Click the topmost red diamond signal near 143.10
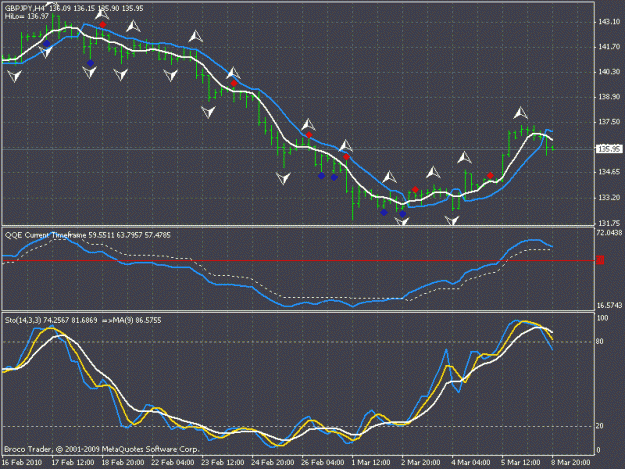625x469 pixels. [103, 25]
